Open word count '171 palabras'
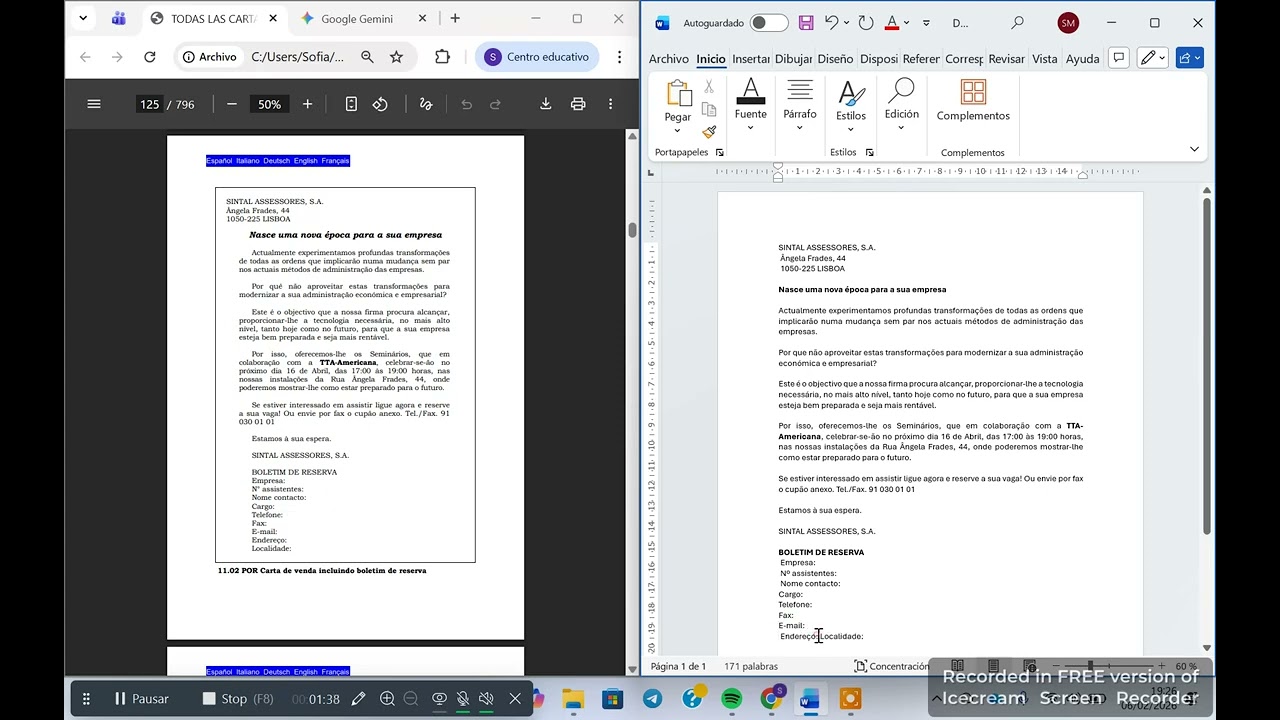 pos(751,666)
